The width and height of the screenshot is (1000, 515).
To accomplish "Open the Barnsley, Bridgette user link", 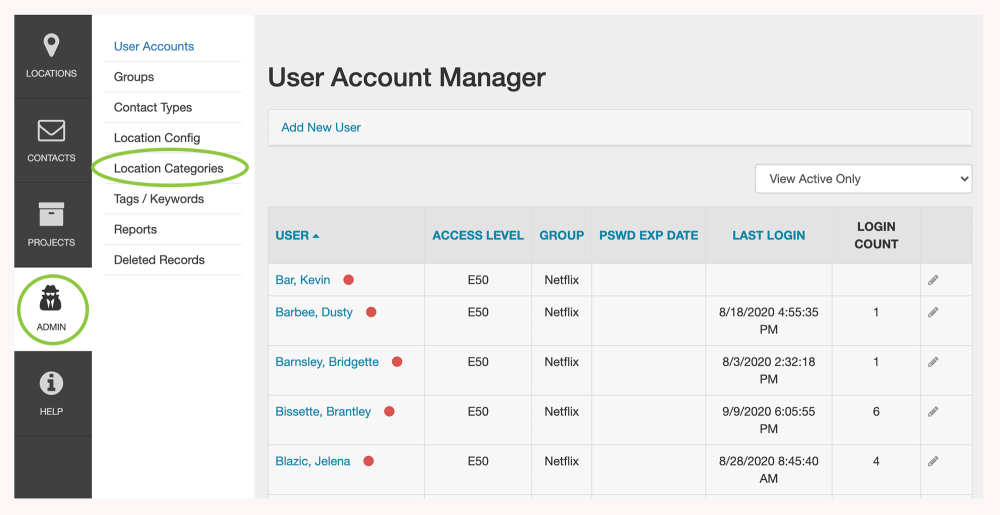I will pyautogui.click(x=327, y=362).
